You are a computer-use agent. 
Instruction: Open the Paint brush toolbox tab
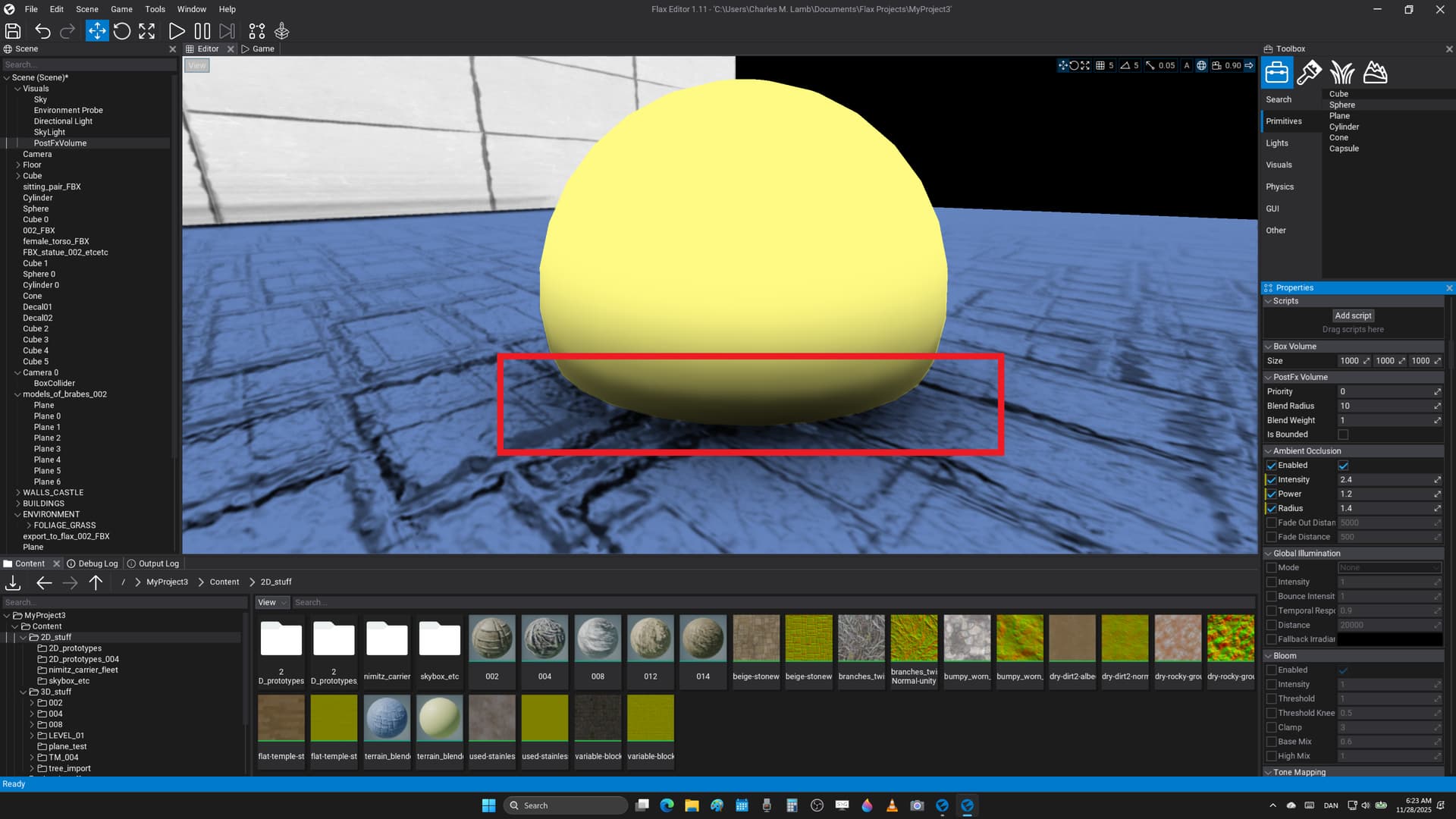[x=1309, y=73]
